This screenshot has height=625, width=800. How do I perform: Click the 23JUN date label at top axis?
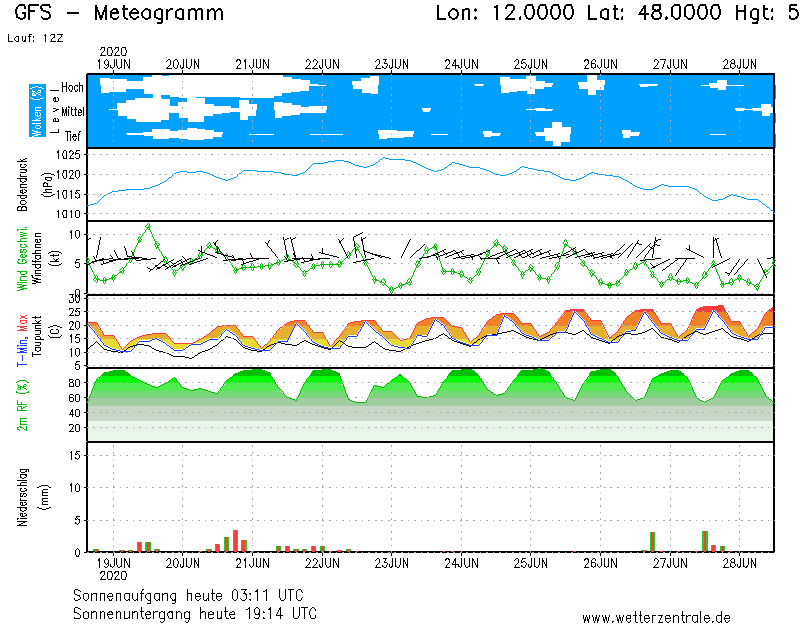coord(391,64)
